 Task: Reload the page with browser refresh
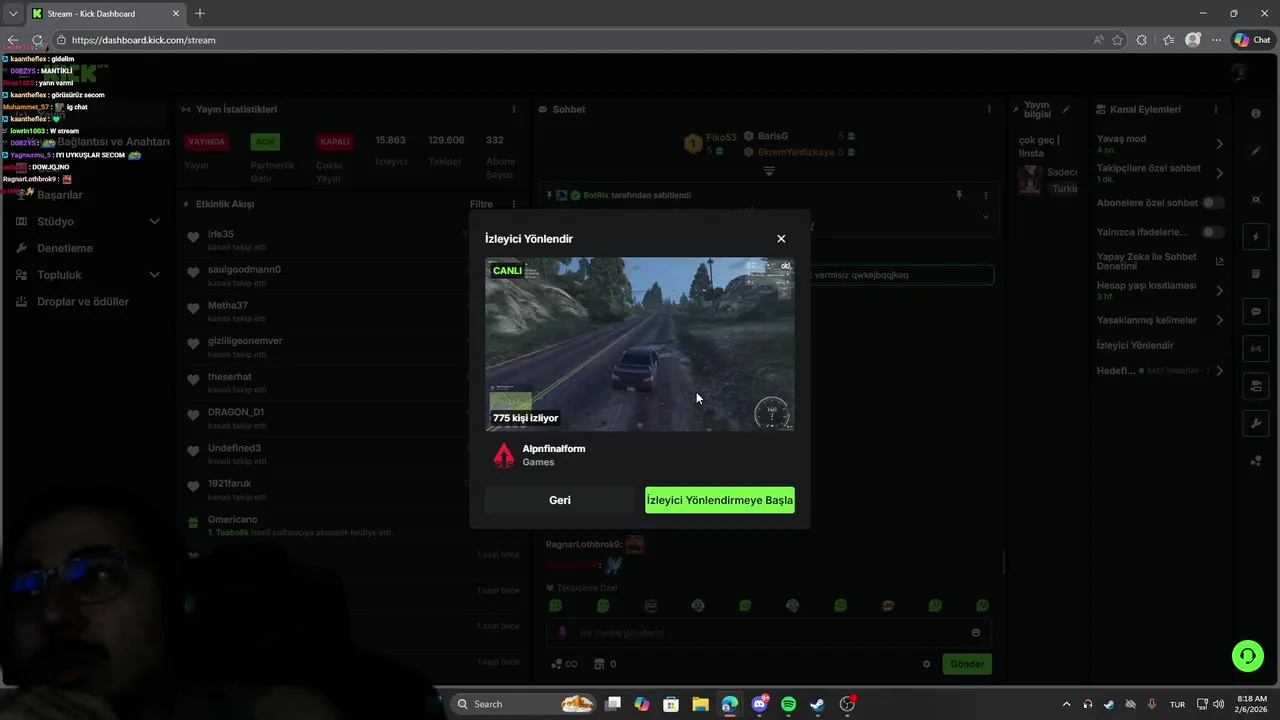[x=37, y=40]
